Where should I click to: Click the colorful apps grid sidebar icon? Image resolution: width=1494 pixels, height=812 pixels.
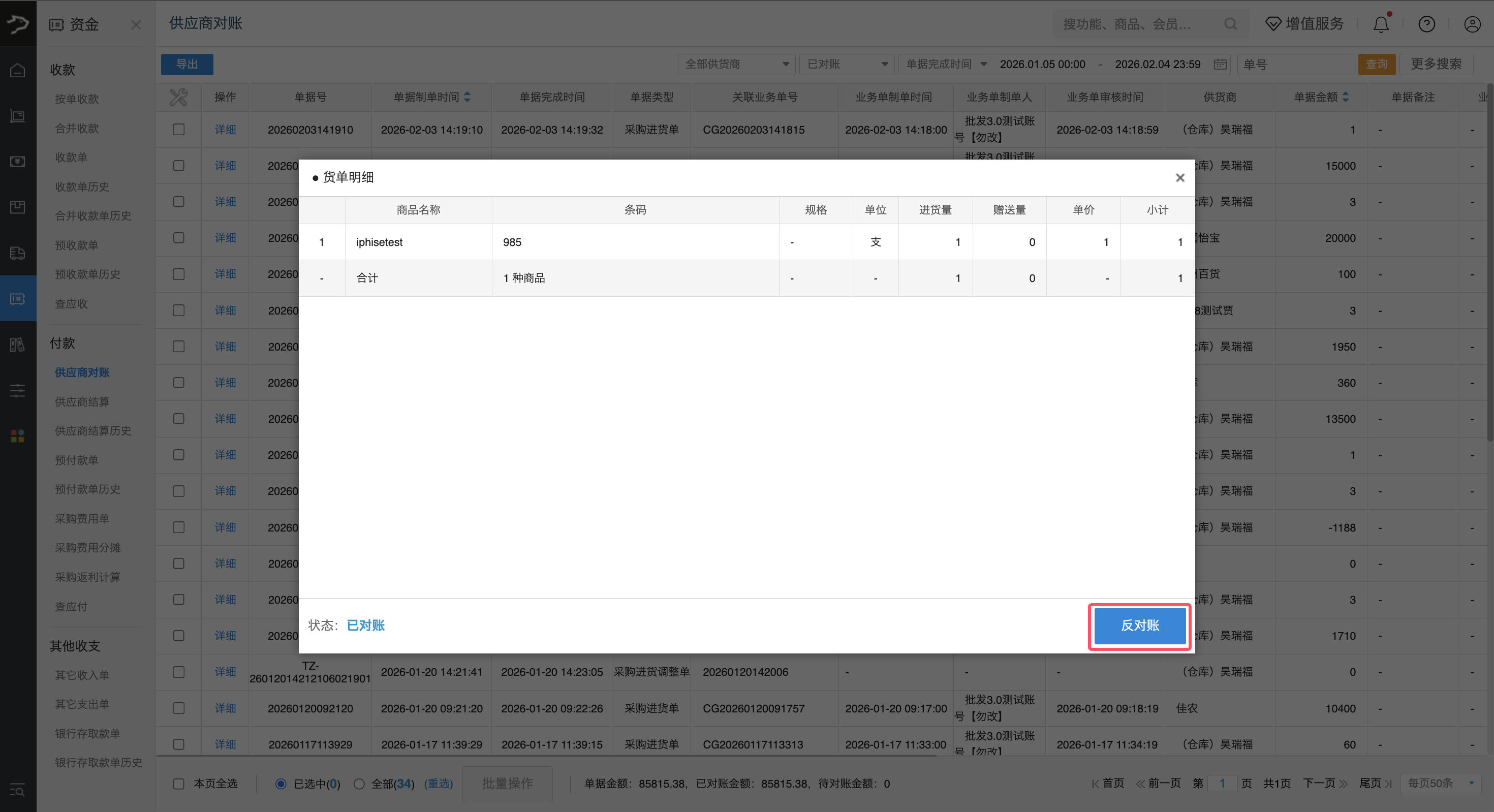tap(18, 436)
